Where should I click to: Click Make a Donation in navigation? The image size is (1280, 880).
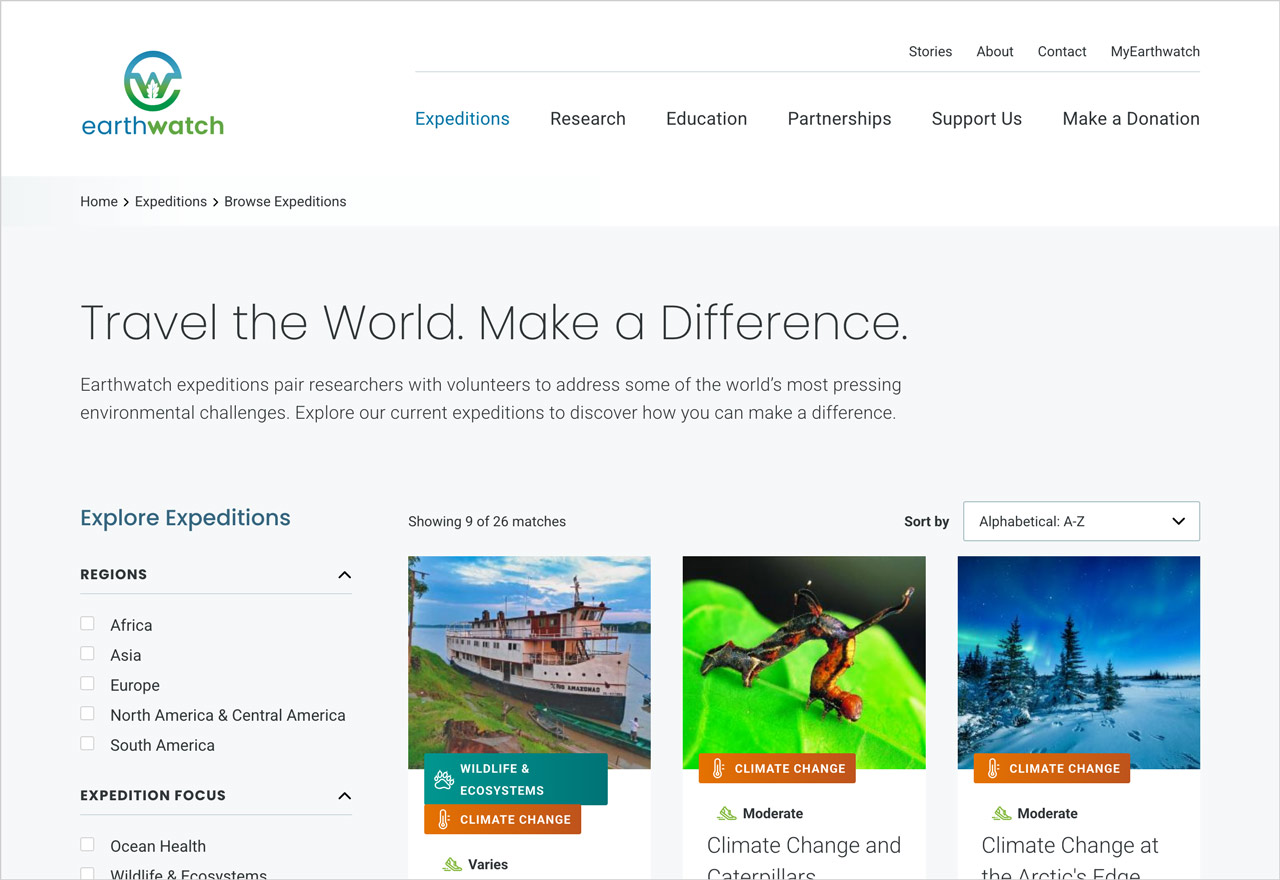click(x=1131, y=118)
